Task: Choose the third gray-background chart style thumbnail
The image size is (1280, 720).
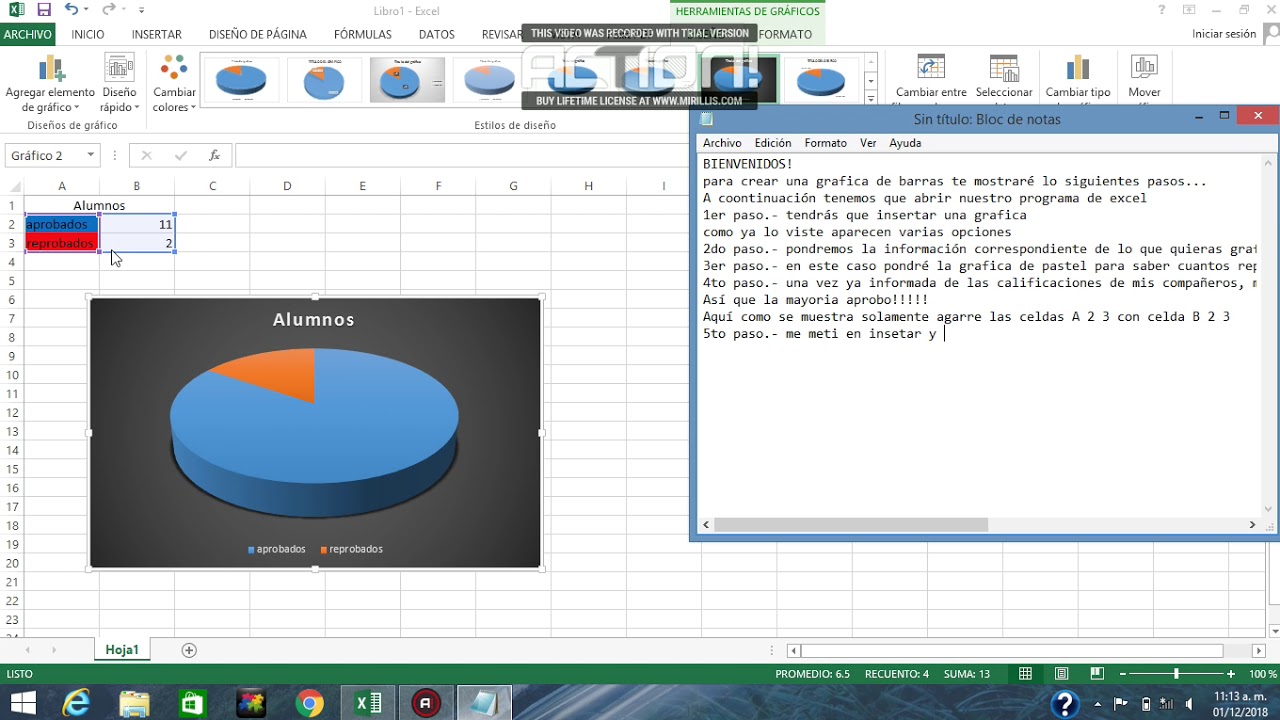Action: click(x=407, y=79)
